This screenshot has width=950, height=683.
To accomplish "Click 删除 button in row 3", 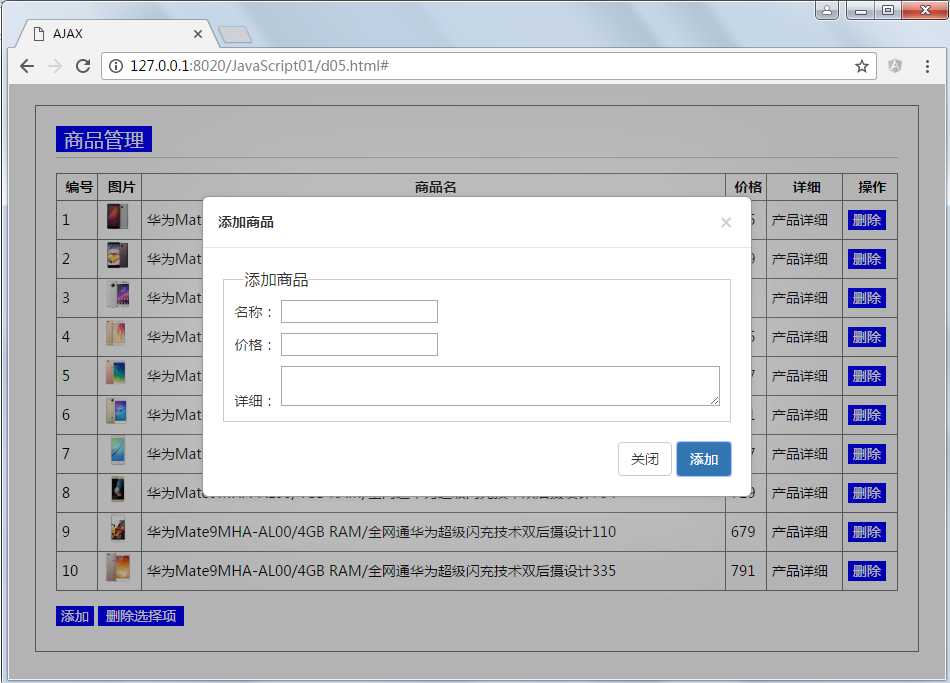I will pos(866,298).
